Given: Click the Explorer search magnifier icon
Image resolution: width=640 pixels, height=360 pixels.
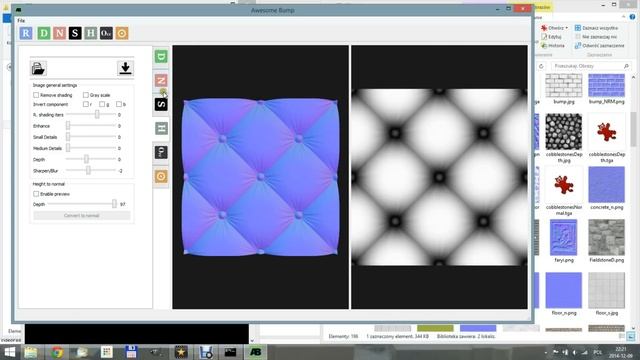Looking at the screenshot, I should point(626,66).
